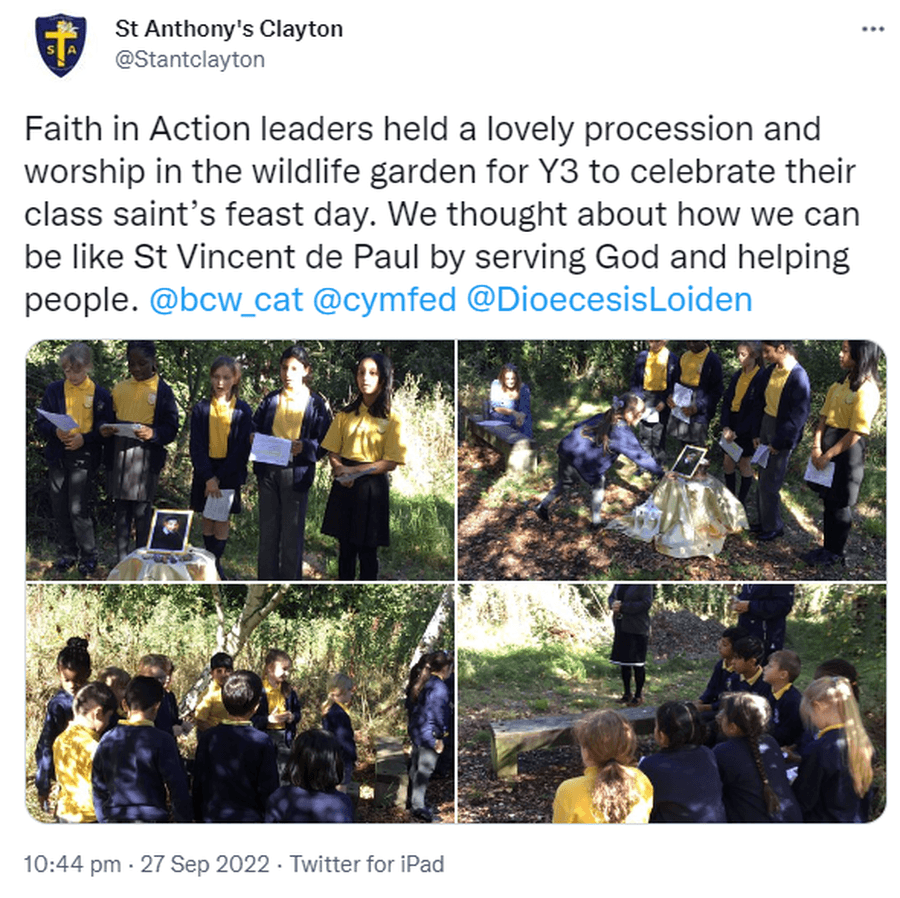Open the Twitter for iPad source link
Screen dimensions: 900x898
(367, 864)
